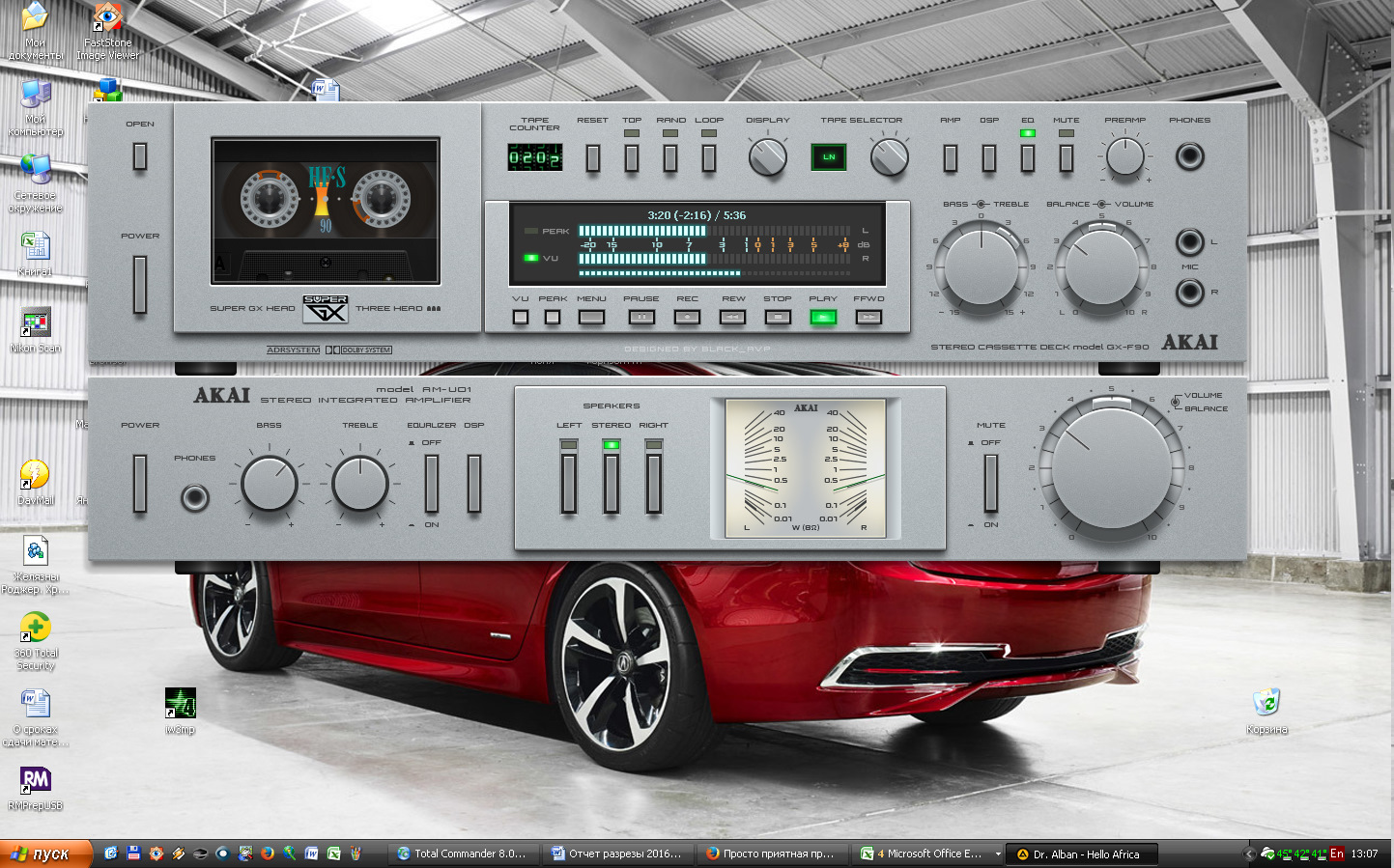Image resolution: width=1394 pixels, height=868 pixels.
Task: Switch to Total Commander in the taskbar
Action: pyautogui.click(x=465, y=854)
